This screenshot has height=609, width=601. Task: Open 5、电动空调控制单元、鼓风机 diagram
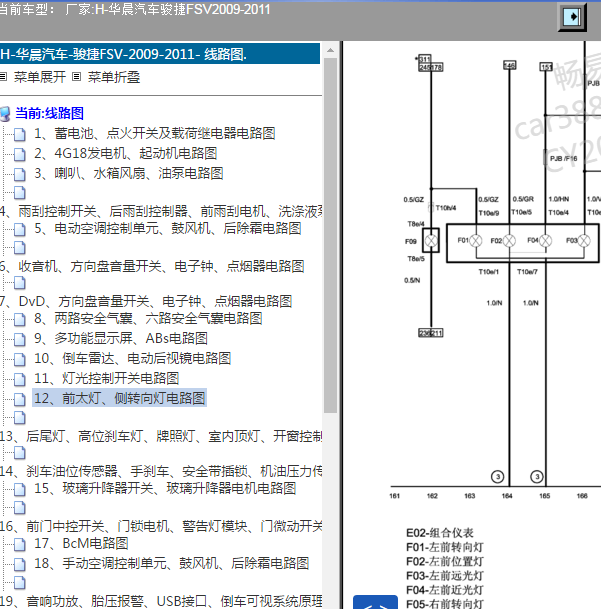click(168, 228)
